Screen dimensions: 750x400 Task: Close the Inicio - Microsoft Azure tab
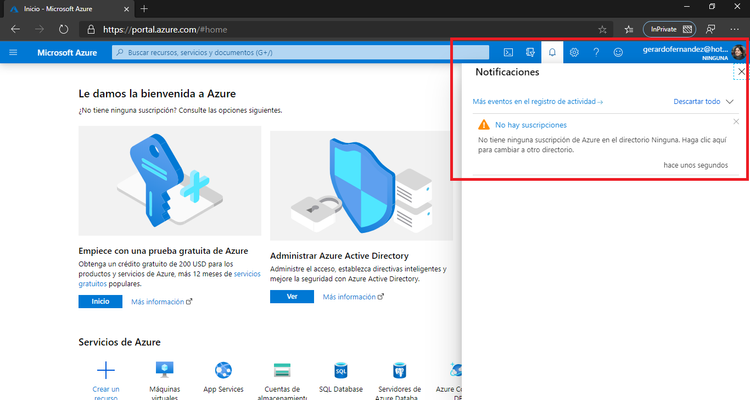[x=126, y=9]
